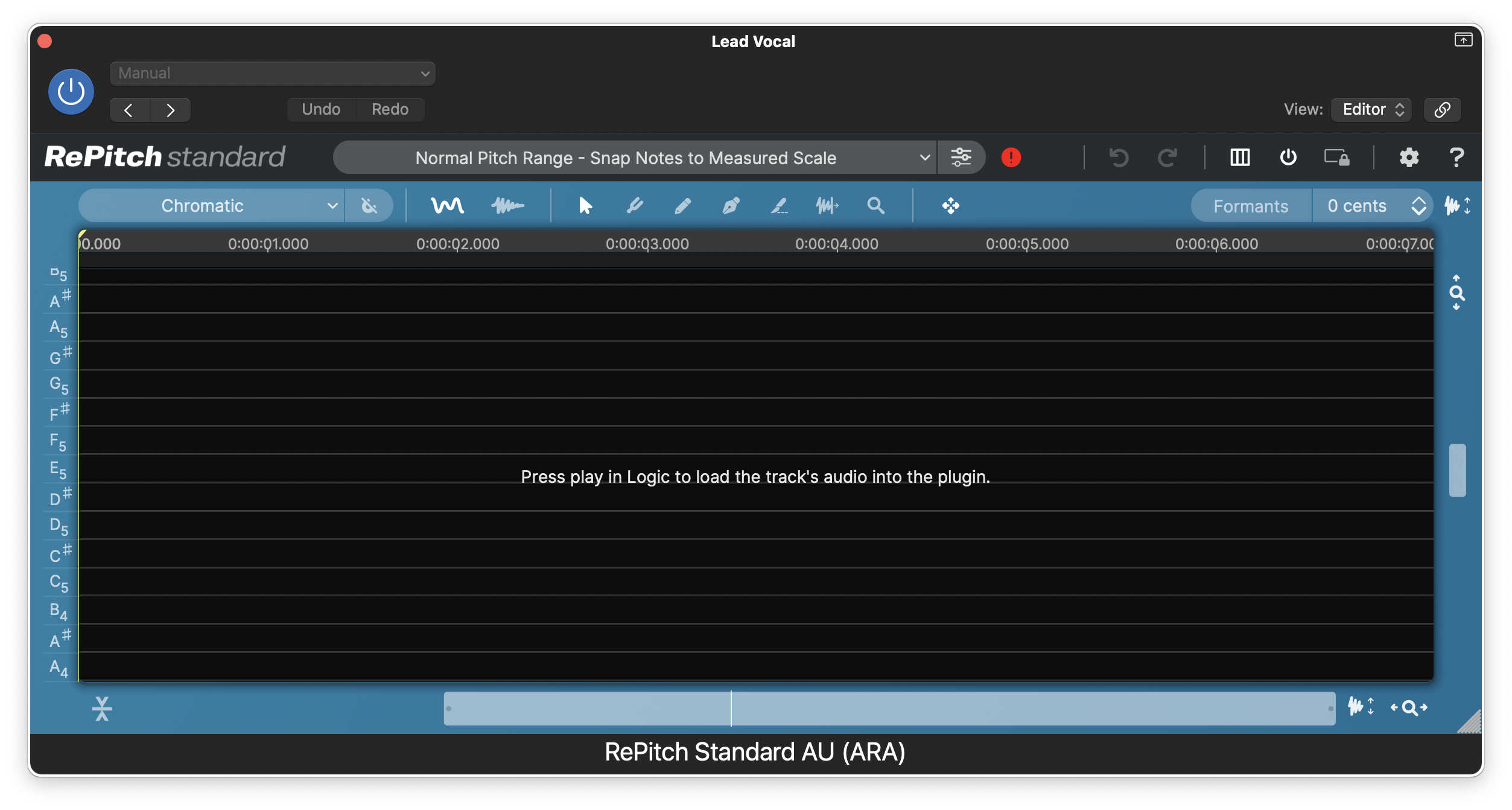The height and width of the screenshot is (810, 1512).
Task: Select the pitch curve display icon
Action: 447,206
